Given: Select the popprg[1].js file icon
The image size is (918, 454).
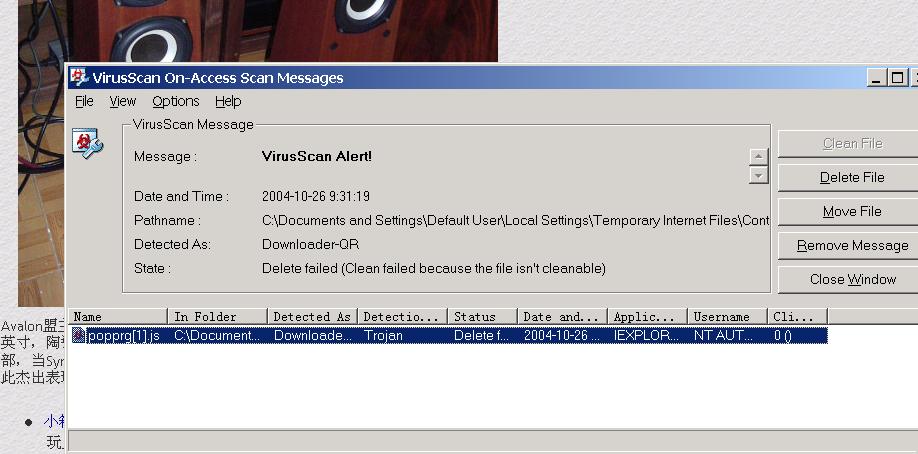Looking at the screenshot, I should pos(79,336).
